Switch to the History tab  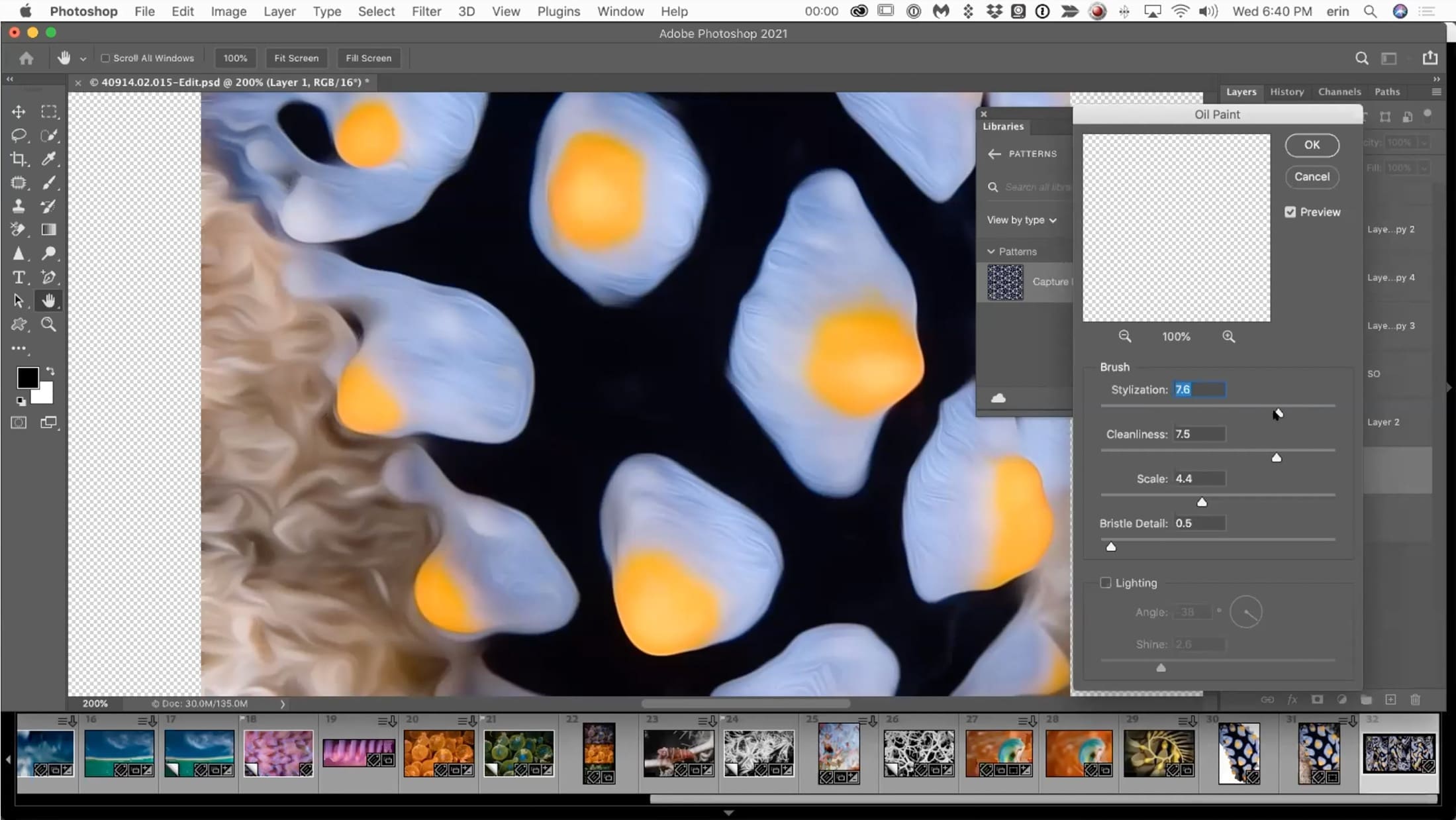click(x=1286, y=92)
